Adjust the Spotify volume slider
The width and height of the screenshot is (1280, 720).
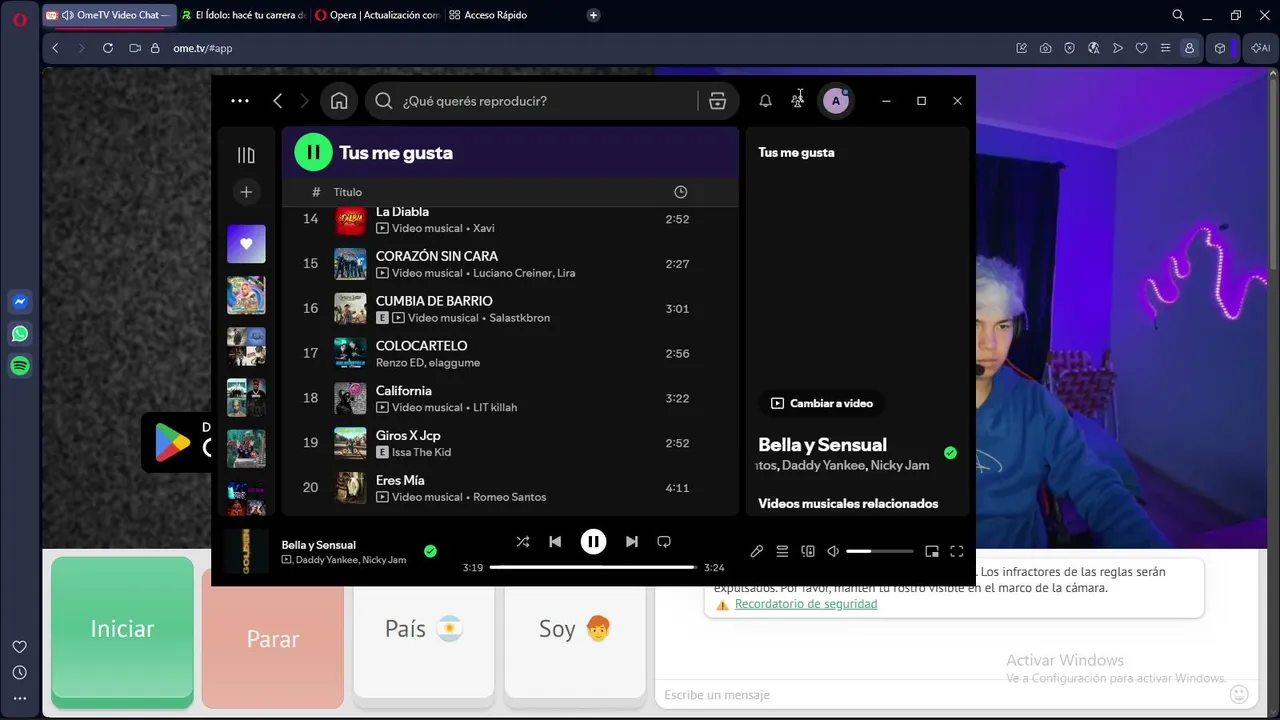(880, 551)
